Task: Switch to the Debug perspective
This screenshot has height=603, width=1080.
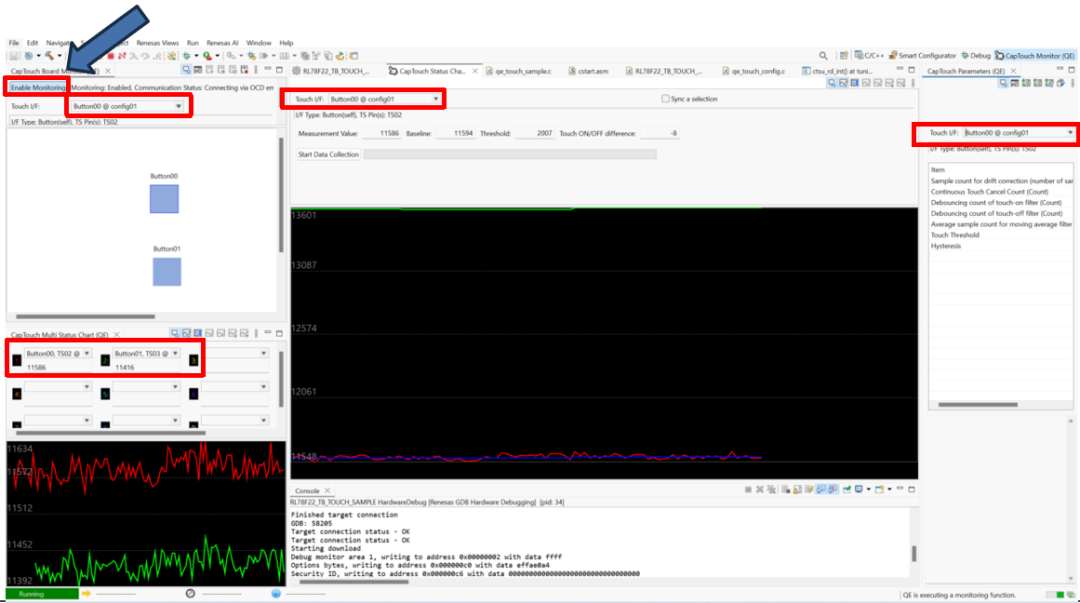Action: [975, 56]
